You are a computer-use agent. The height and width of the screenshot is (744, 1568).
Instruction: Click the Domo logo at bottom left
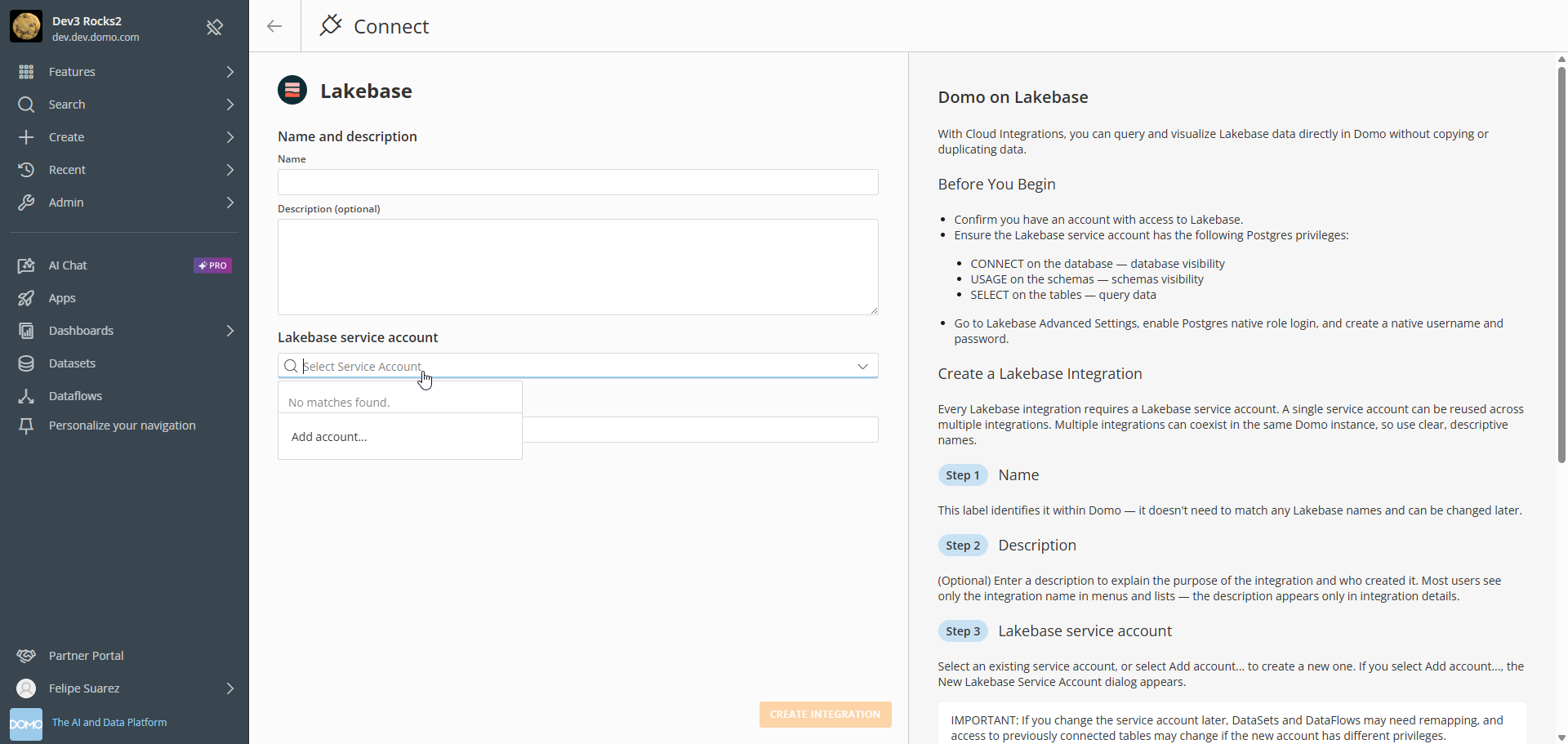(26, 724)
